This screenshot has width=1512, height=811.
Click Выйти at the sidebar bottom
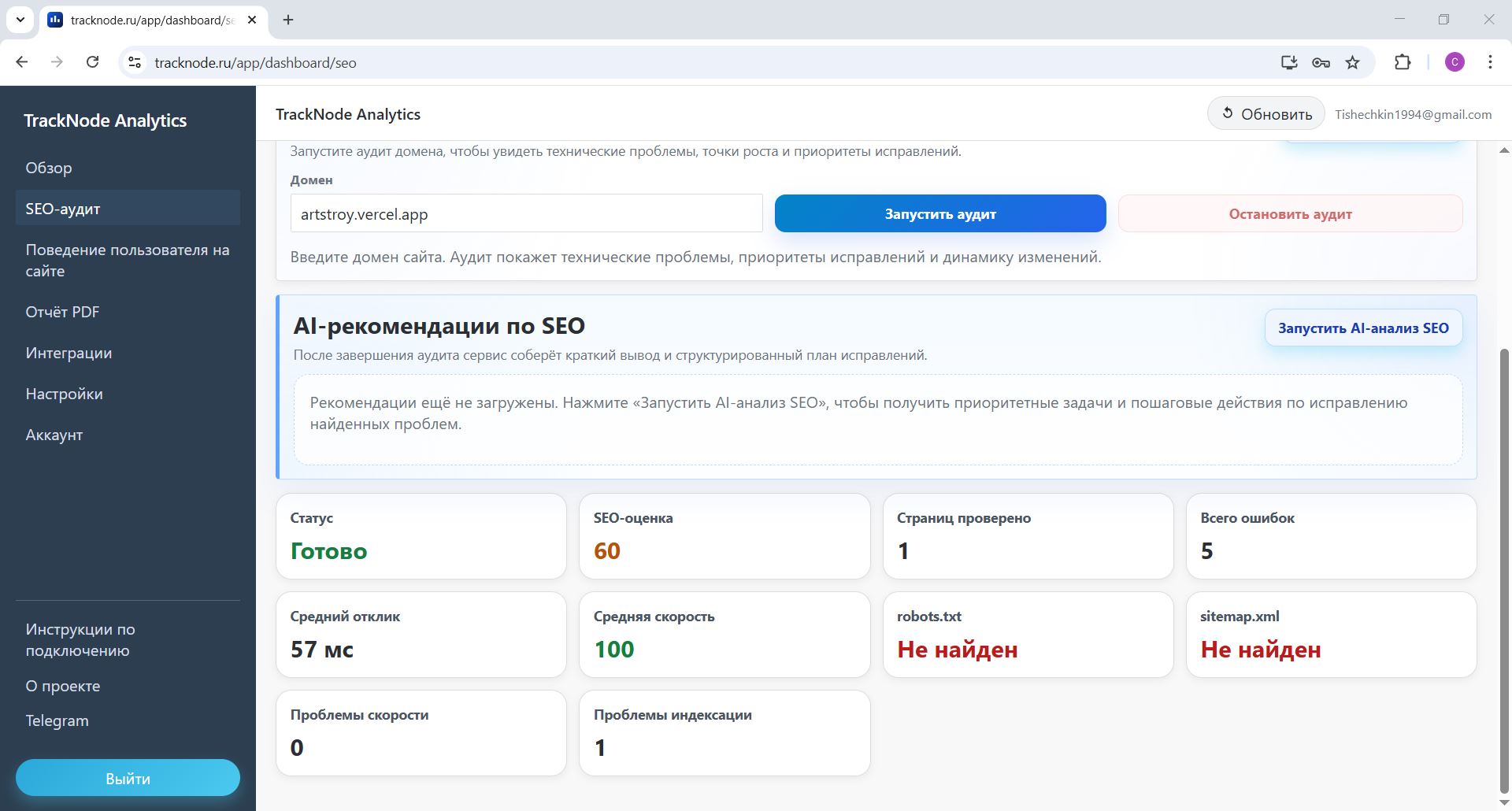[128, 778]
